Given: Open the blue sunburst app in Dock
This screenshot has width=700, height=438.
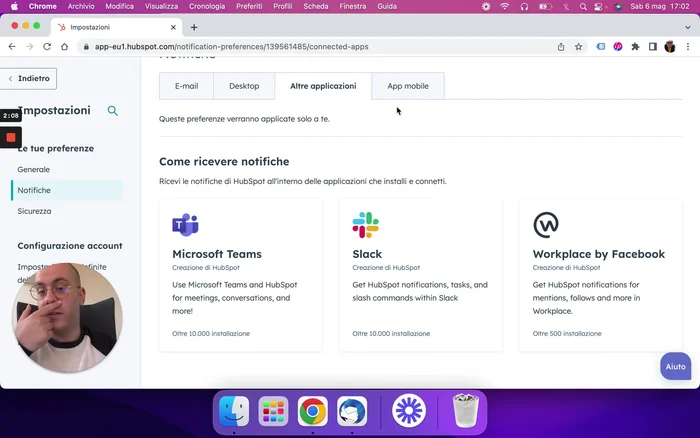Looking at the screenshot, I should point(408,410).
